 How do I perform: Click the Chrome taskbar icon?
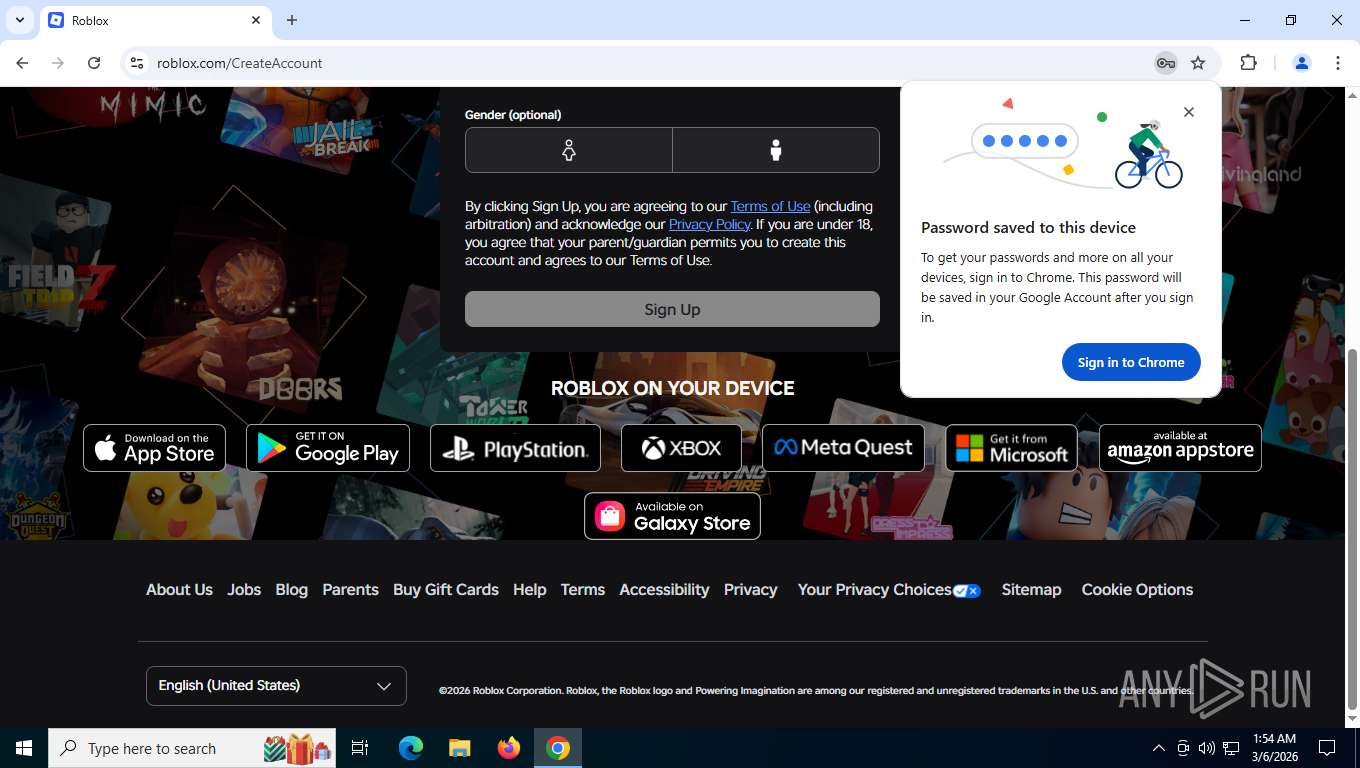558,748
